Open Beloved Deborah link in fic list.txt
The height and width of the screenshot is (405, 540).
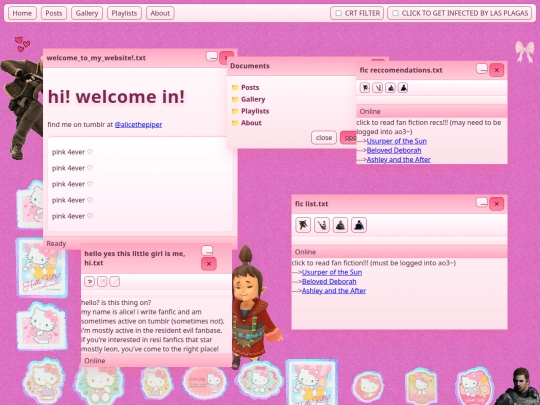click(329, 281)
